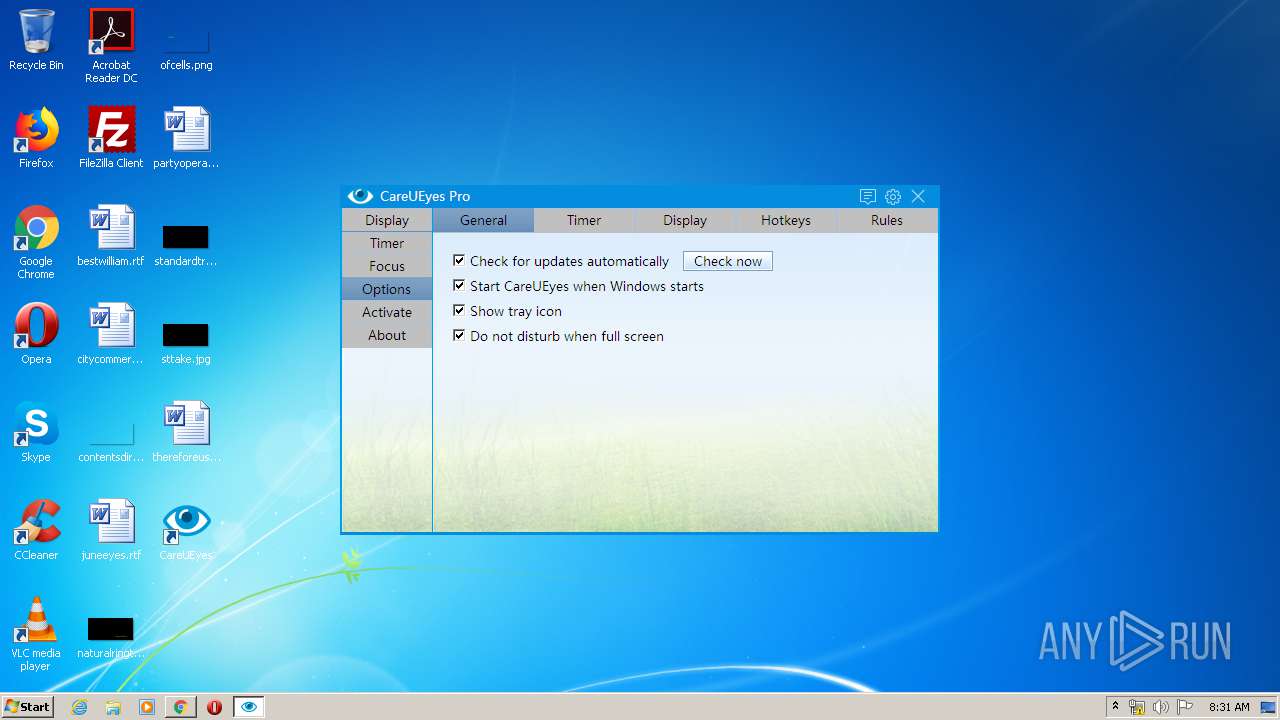Viewport: 1280px width, 720px height.
Task: Launch Internet Explorer from taskbar
Action: [80, 707]
